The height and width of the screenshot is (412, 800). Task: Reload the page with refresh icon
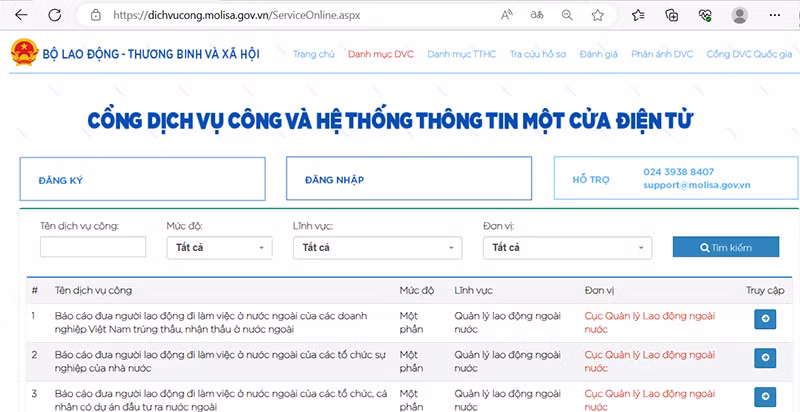tap(55, 15)
